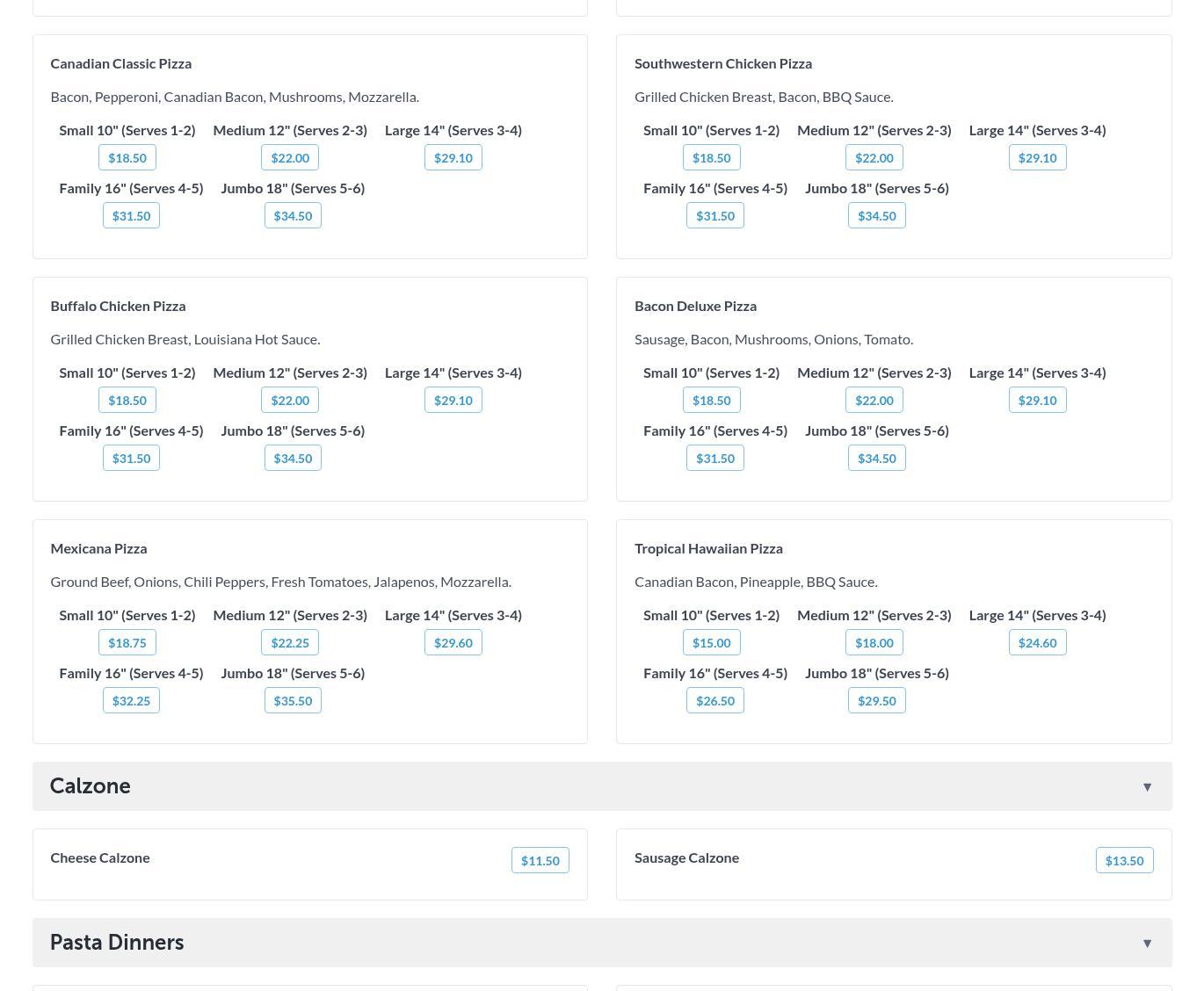This screenshot has width=1204, height=991.
Task: Click the Calzone section header
Action: pos(90,786)
